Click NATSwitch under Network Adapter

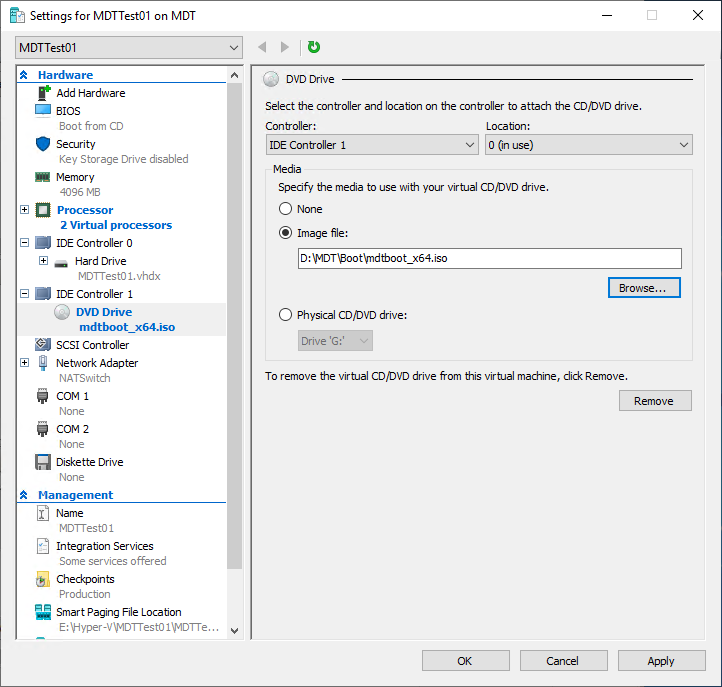click(85, 378)
